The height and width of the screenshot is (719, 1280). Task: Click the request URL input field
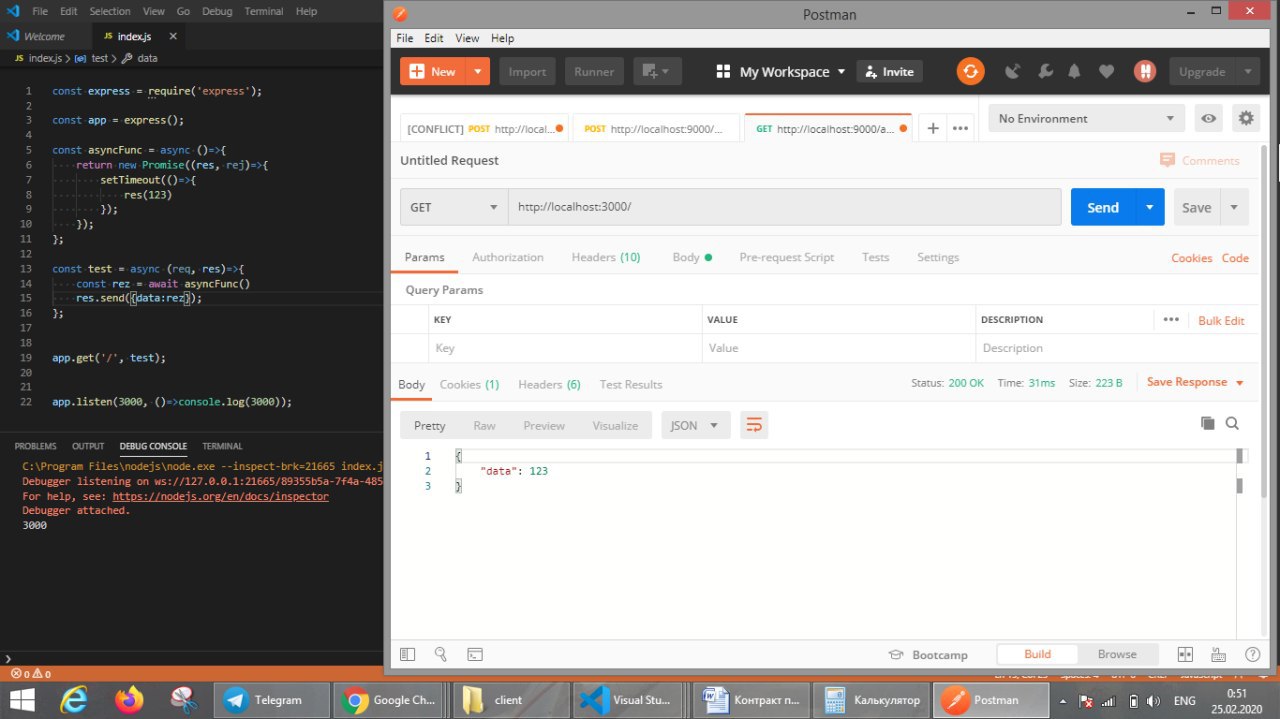pos(784,207)
